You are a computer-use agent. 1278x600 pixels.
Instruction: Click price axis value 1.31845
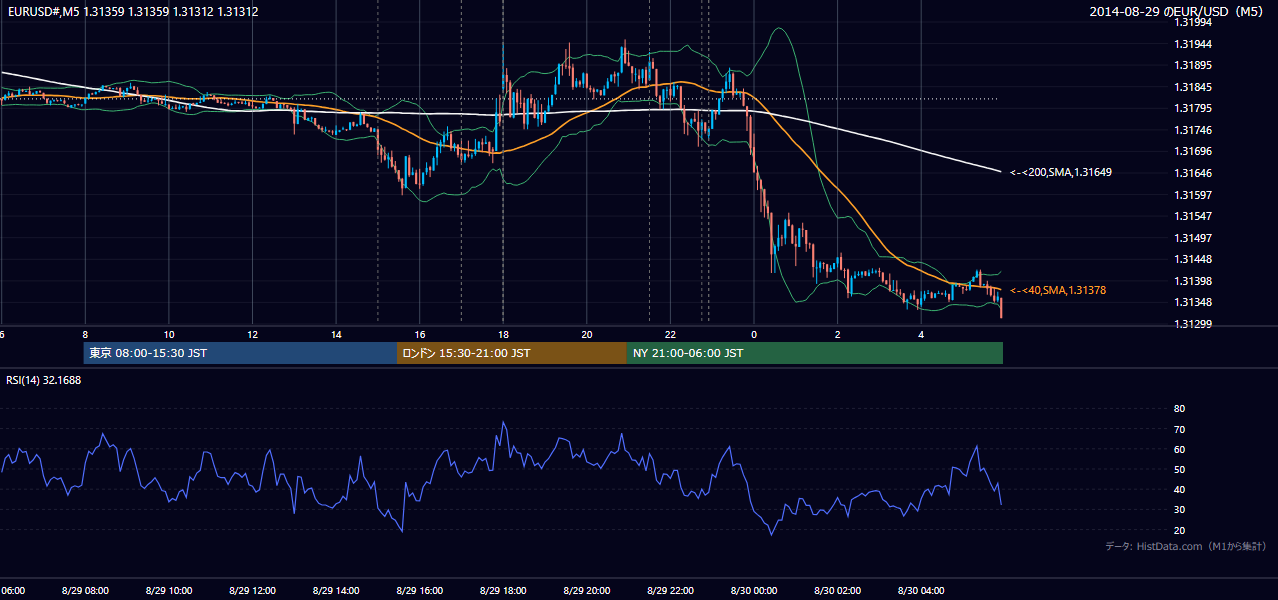[x=1193, y=87]
